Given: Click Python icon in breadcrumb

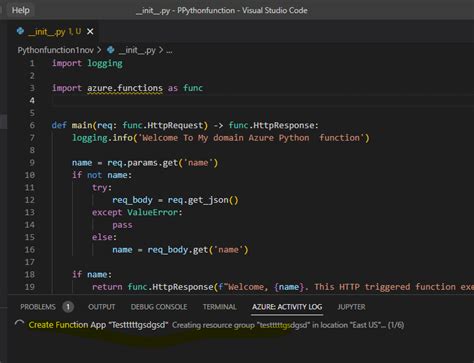Looking at the screenshot, I should [x=111, y=50].
